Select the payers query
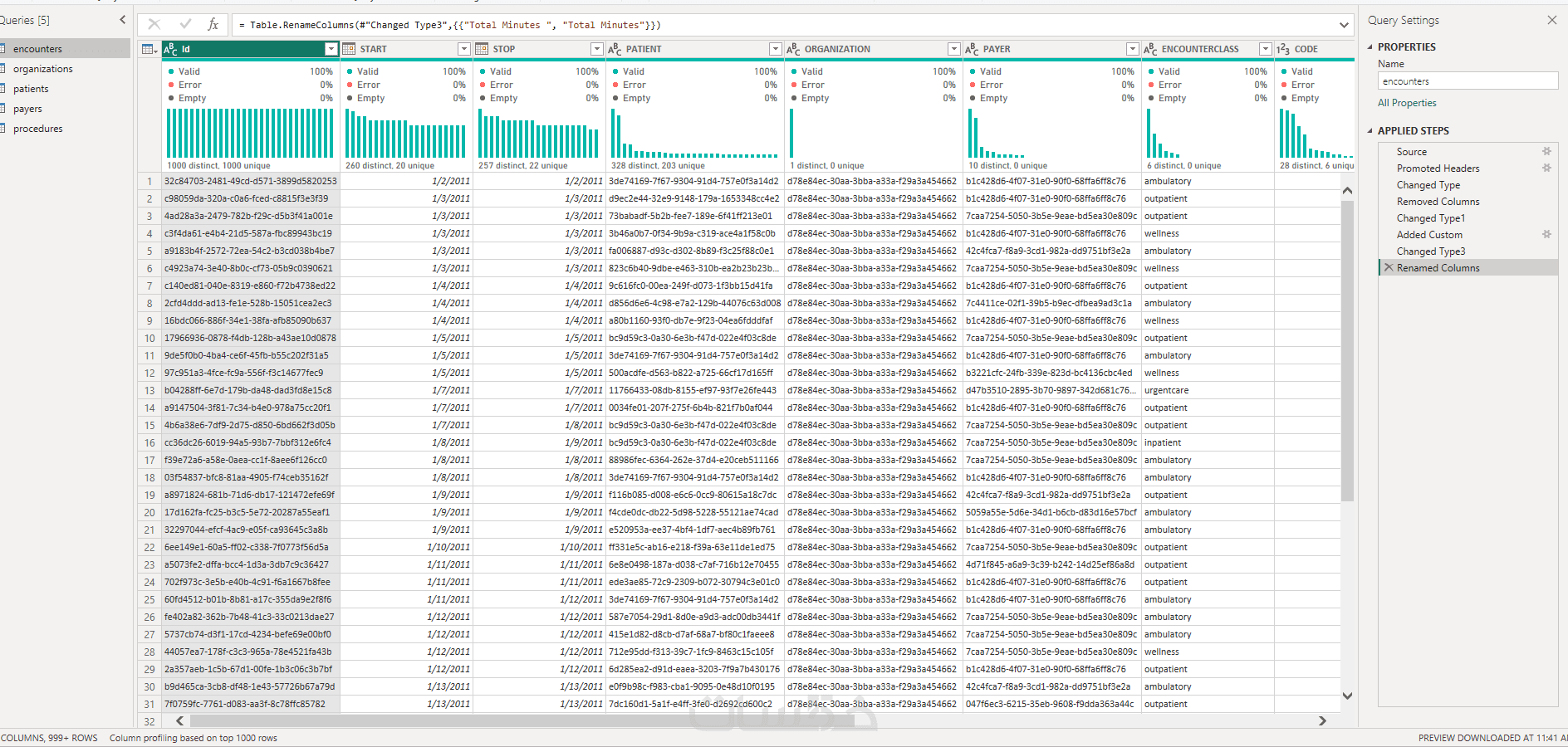 tap(65, 109)
